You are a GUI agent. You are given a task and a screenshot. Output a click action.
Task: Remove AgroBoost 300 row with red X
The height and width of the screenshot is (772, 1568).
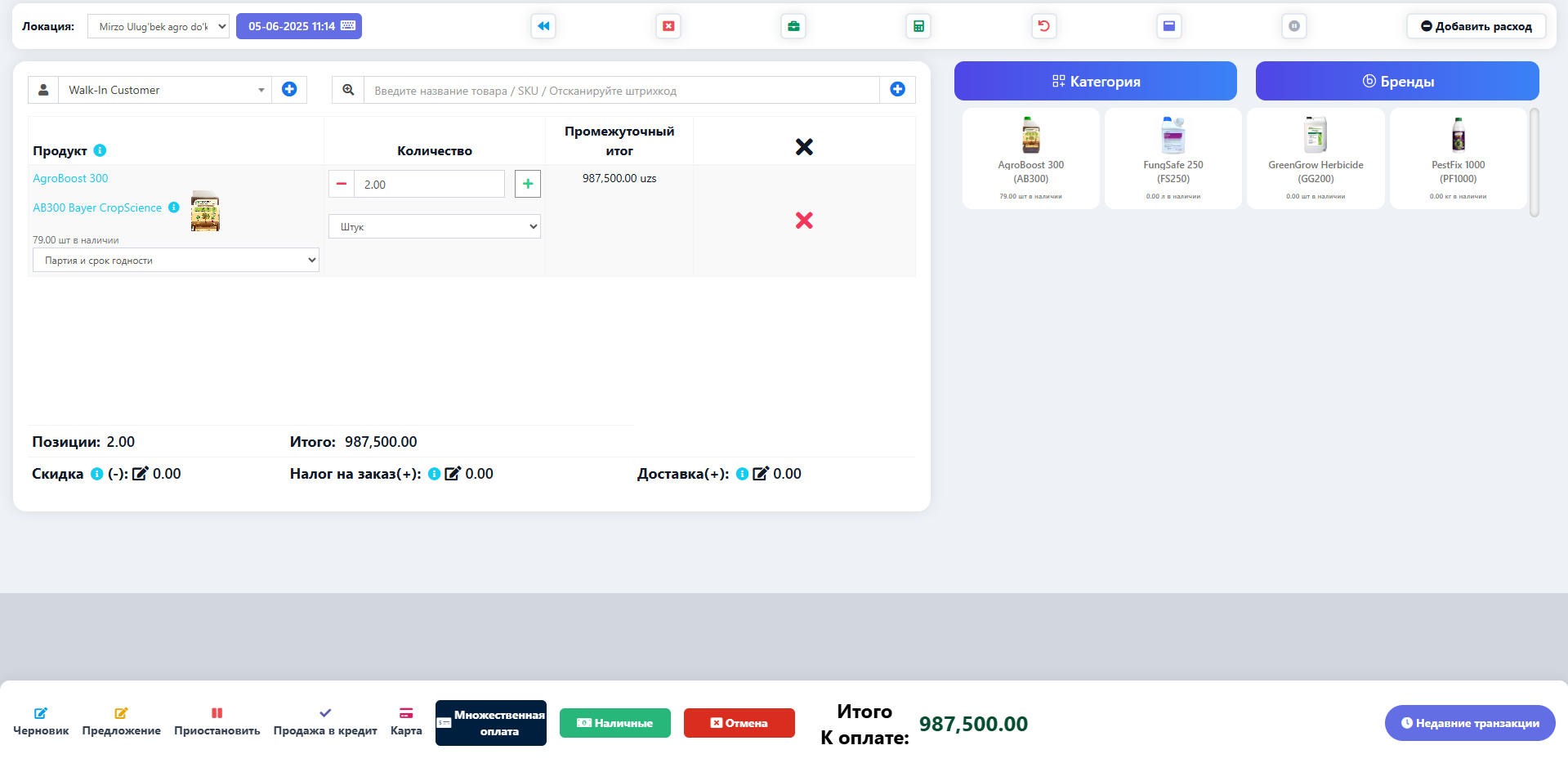[x=804, y=221]
